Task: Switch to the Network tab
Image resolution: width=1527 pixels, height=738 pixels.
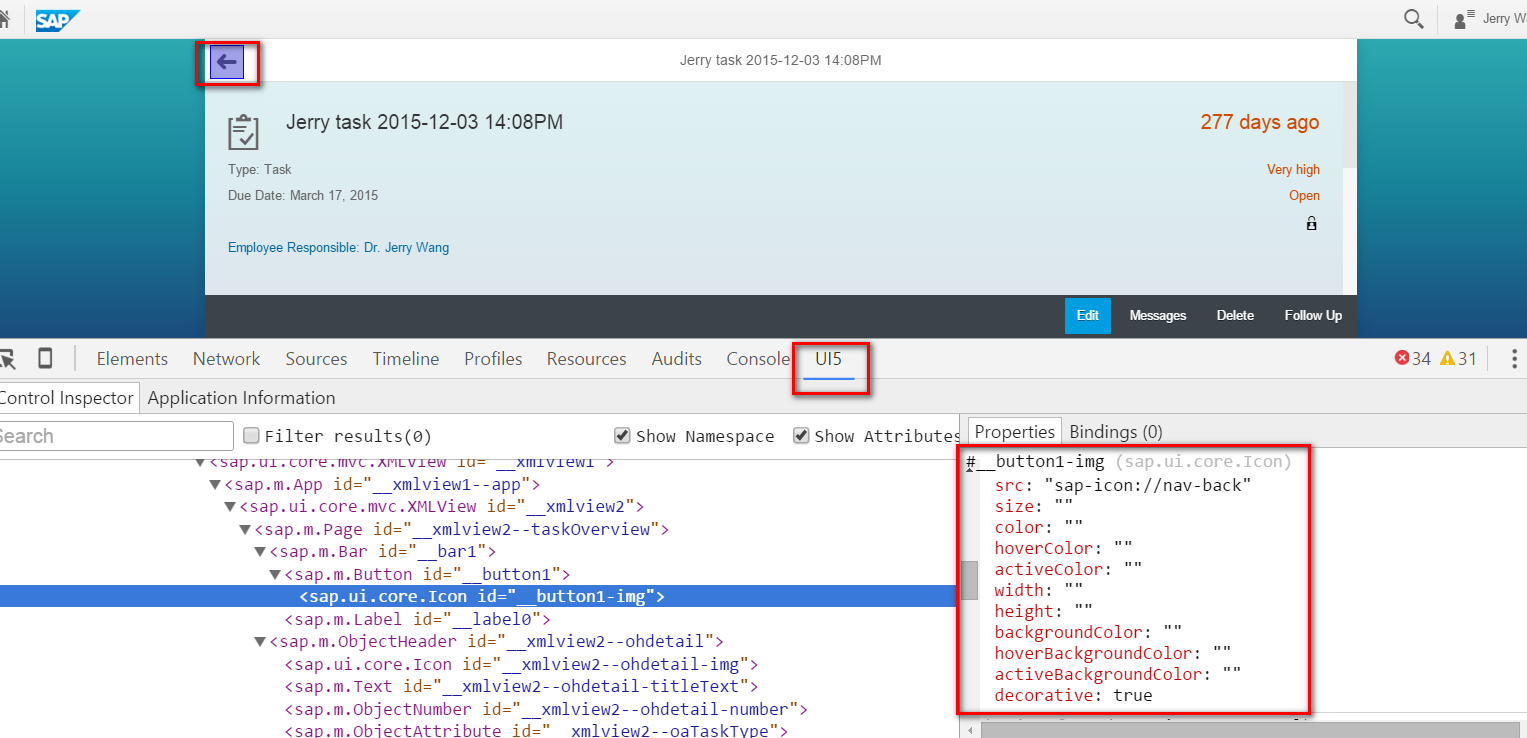Action: (x=226, y=358)
